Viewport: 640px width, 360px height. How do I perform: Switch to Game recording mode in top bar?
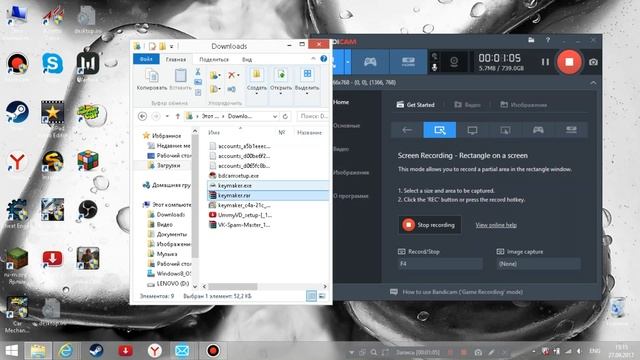click(x=370, y=62)
